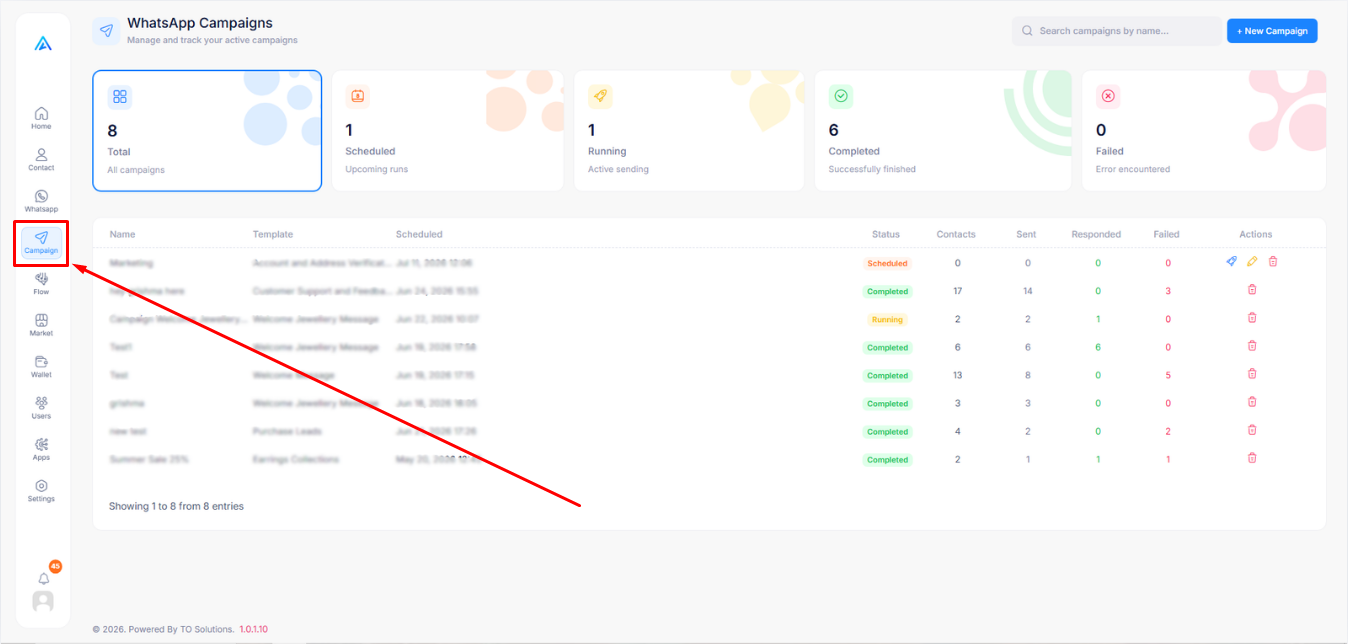Open the Contact section in the sidebar
This screenshot has height=644, width=1348.
tap(41, 160)
